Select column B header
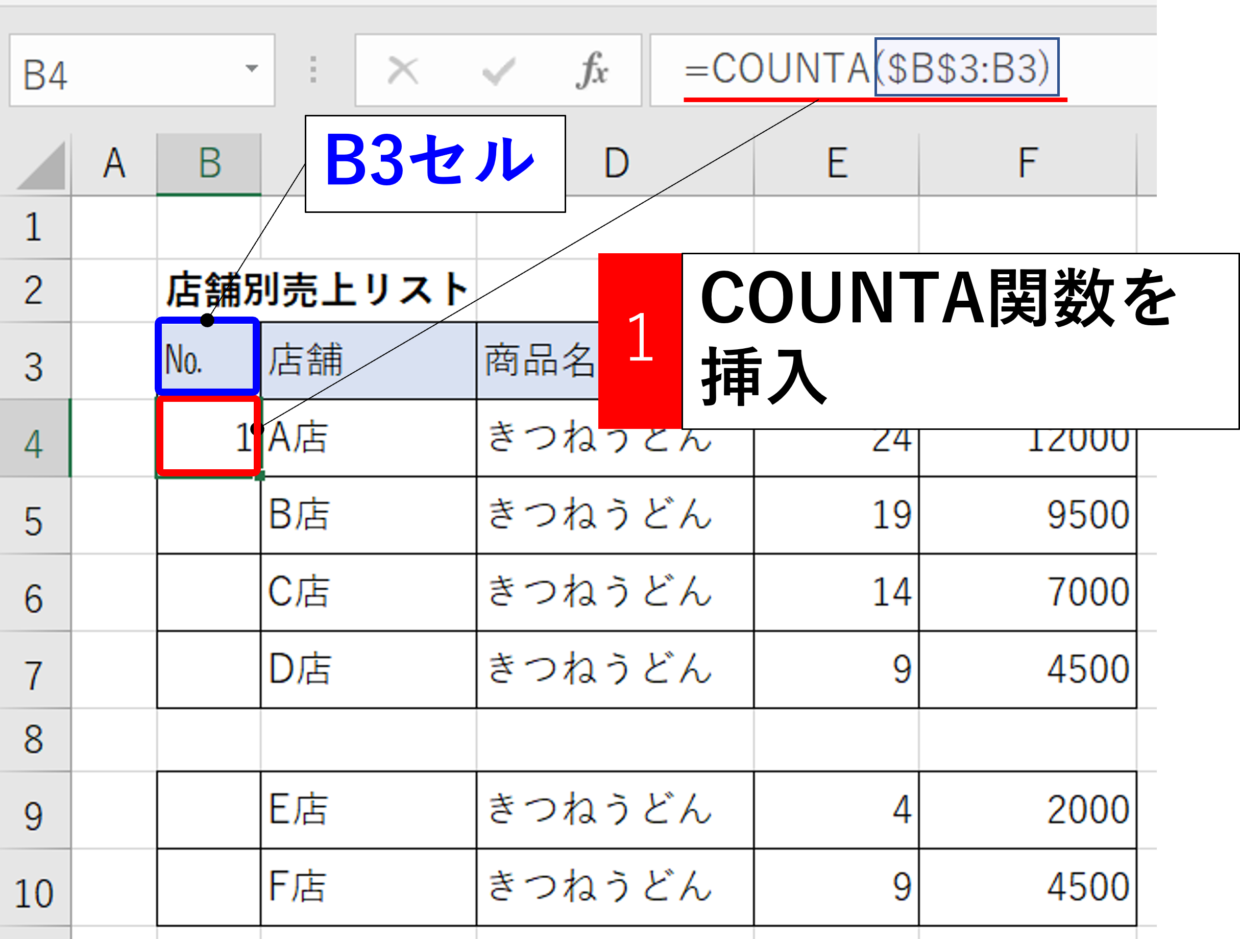The width and height of the screenshot is (1240, 939). pos(209,165)
